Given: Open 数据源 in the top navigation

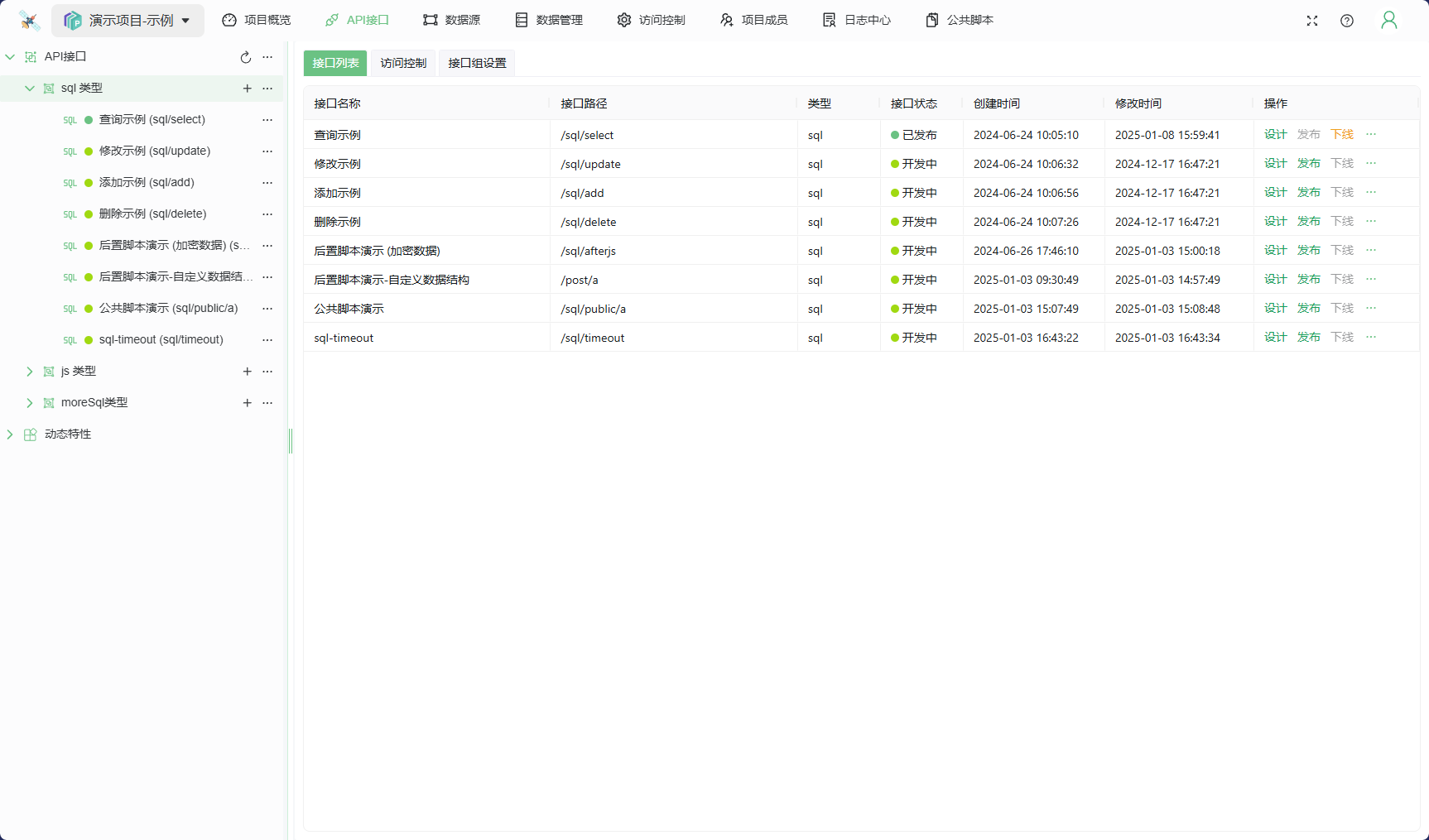Looking at the screenshot, I should point(452,20).
